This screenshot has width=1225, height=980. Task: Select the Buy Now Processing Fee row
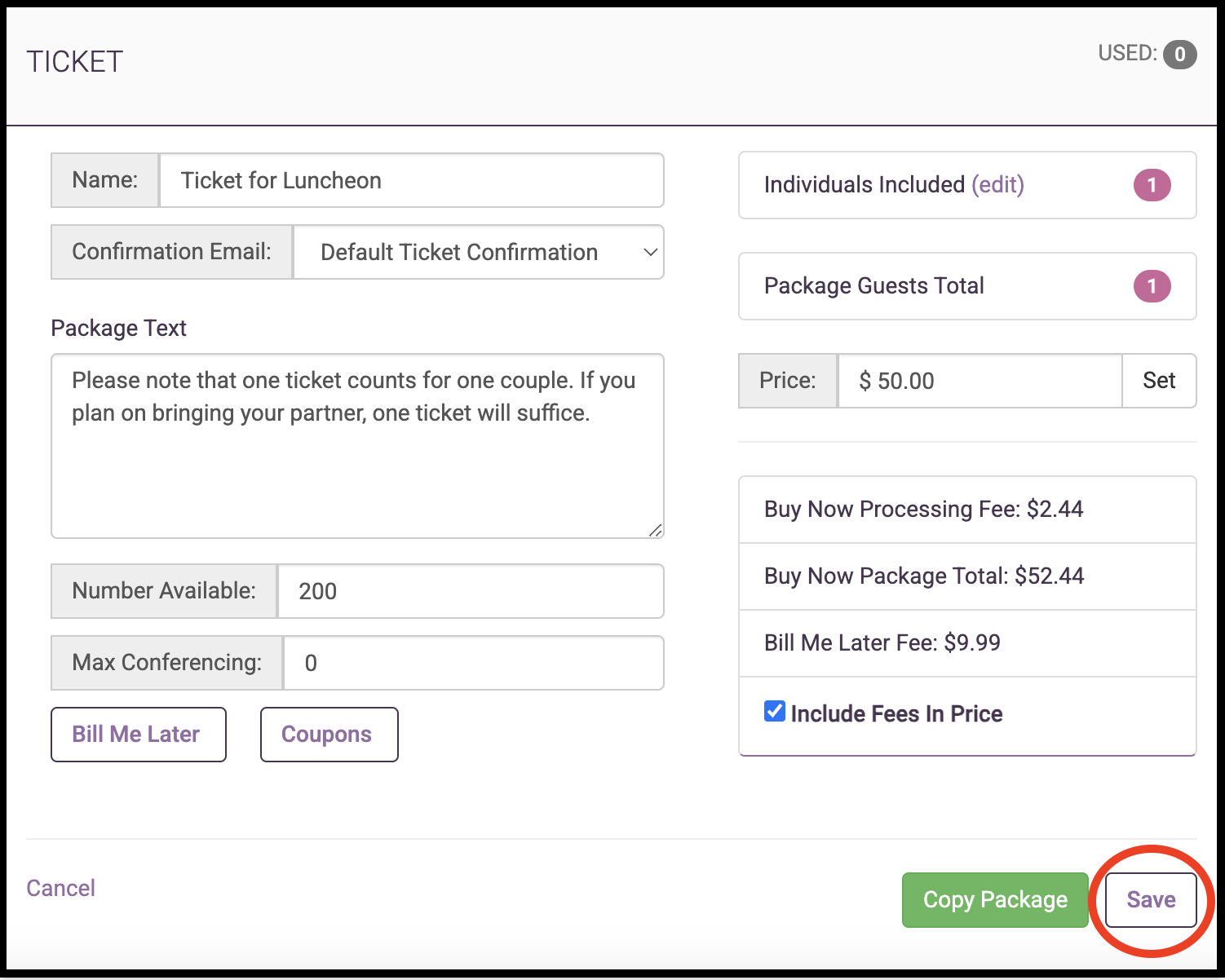[966, 510]
